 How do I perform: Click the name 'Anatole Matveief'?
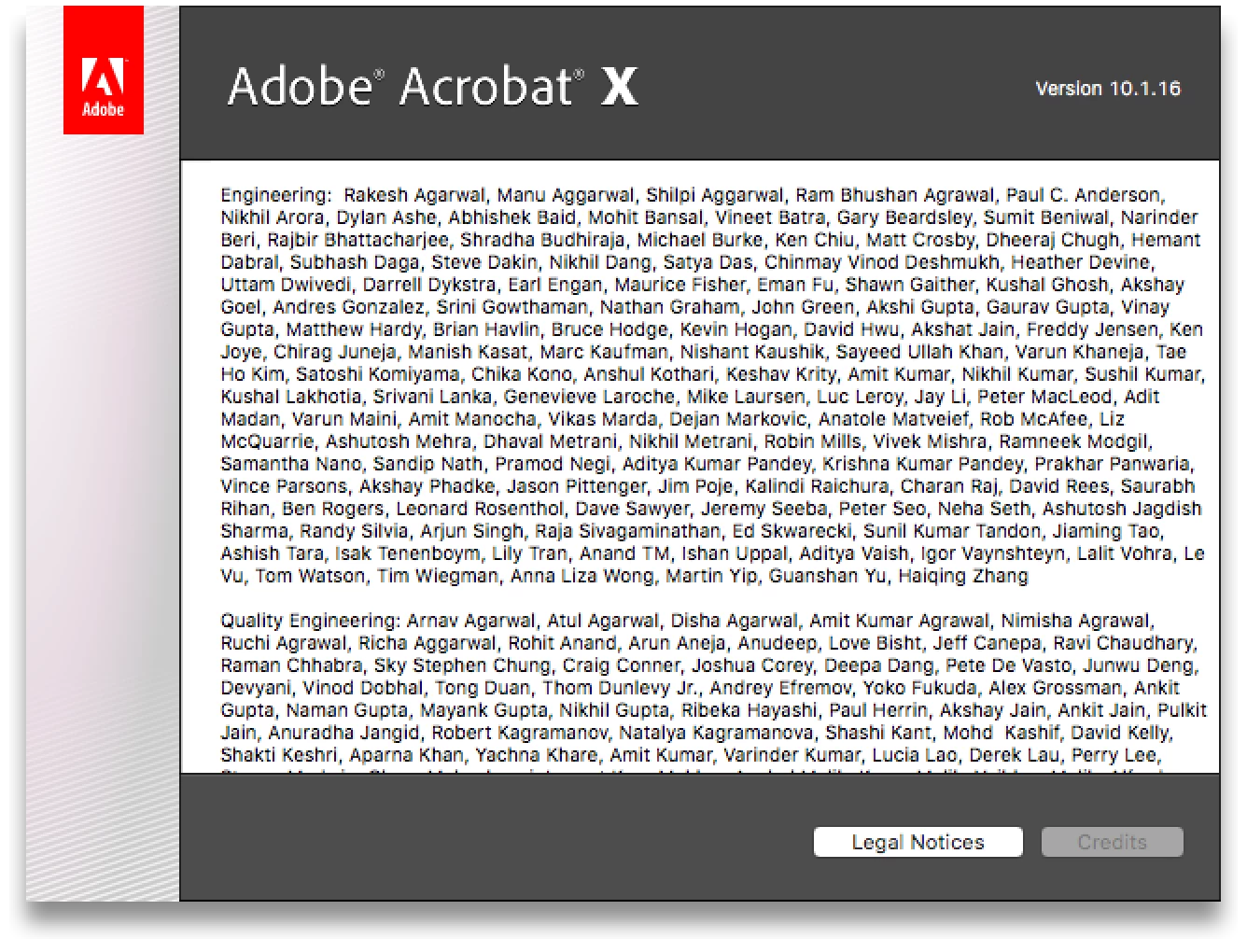[893, 419]
